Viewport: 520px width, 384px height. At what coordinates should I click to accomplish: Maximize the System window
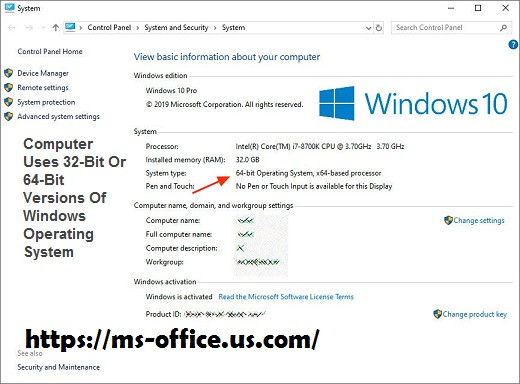(x=478, y=8)
